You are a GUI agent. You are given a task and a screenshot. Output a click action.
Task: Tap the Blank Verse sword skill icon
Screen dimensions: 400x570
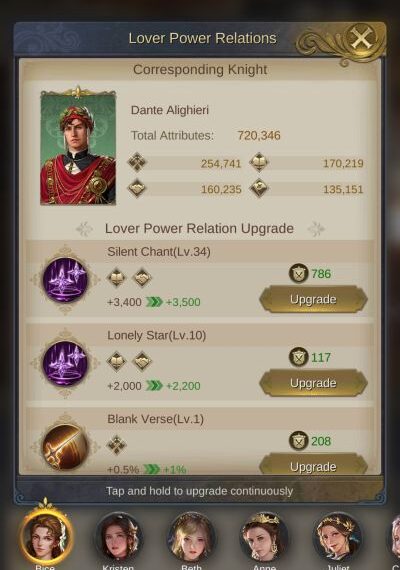pos(65,447)
